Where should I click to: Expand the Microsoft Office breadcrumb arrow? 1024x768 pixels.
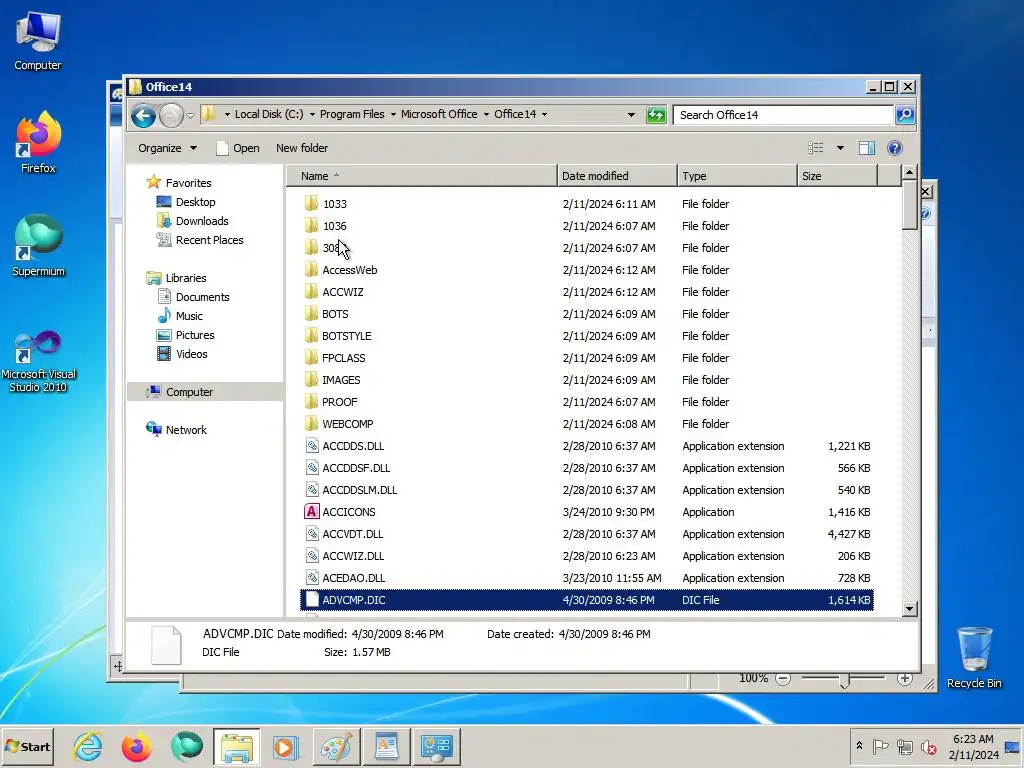tap(486, 114)
